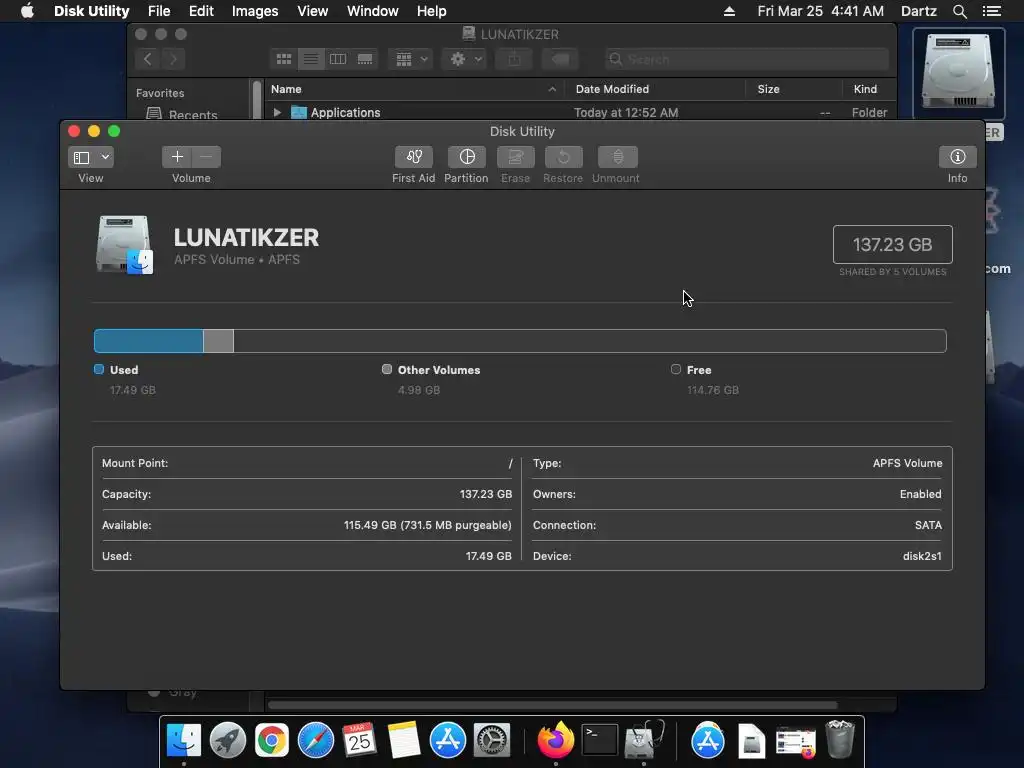Click the Restore toolbar icon
The height and width of the screenshot is (768, 1024).
tap(563, 157)
